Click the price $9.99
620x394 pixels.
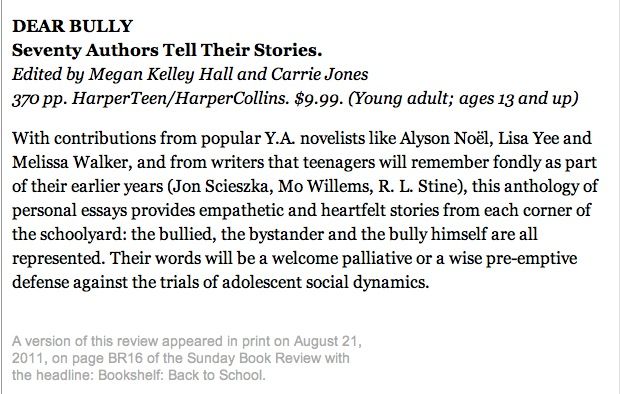coord(319,98)
